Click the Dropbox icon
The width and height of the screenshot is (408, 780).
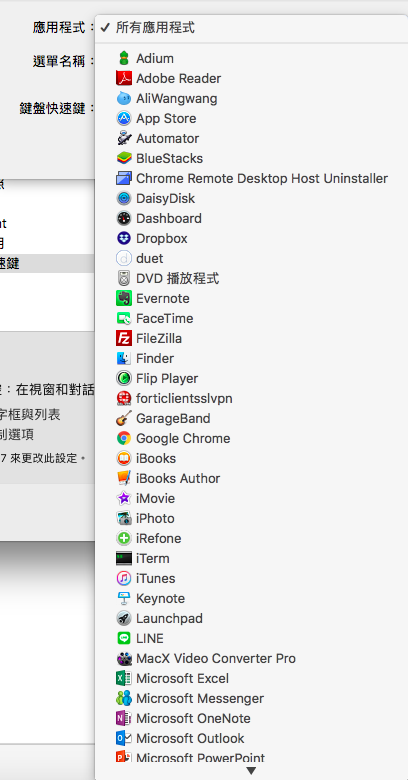123,238
